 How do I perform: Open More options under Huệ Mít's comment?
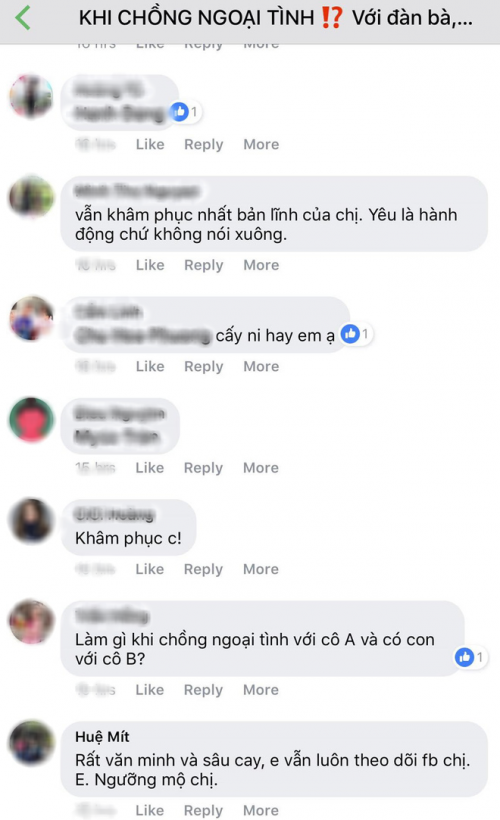[x=260, y=810]
